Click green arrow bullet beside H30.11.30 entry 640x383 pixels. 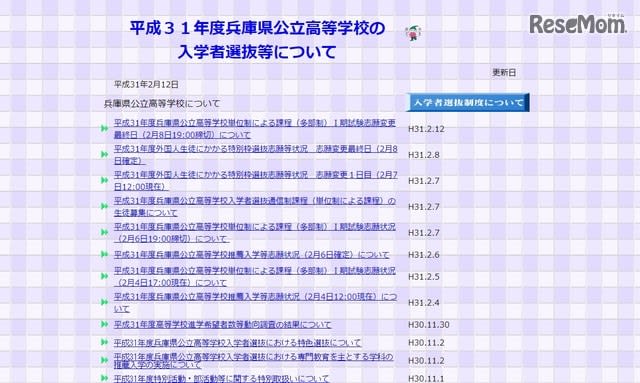click(104, 324)
